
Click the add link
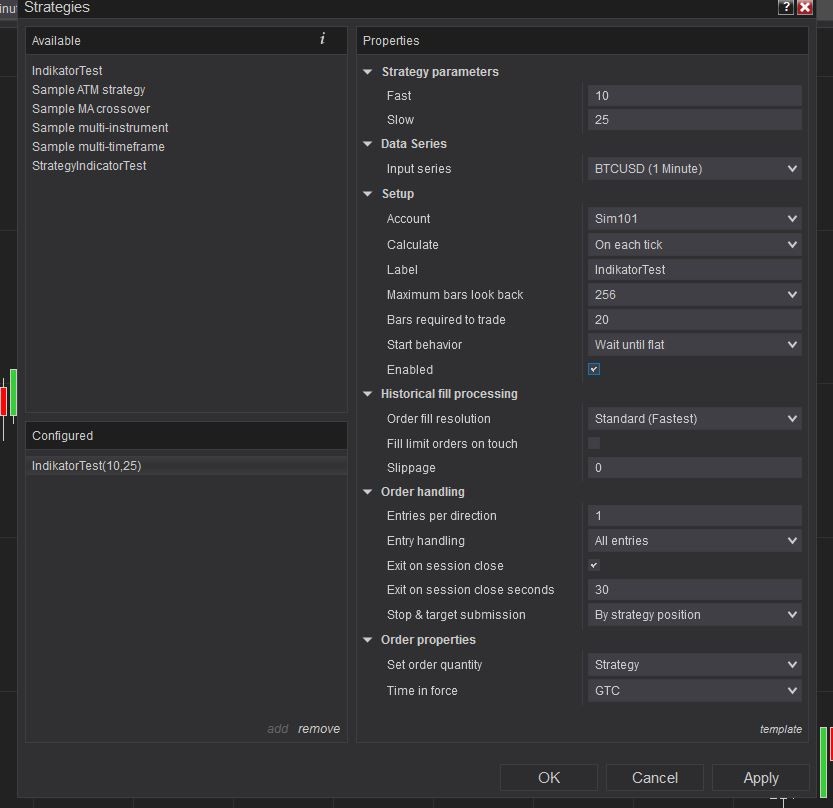pyautogui.click(x=277, y=729)
